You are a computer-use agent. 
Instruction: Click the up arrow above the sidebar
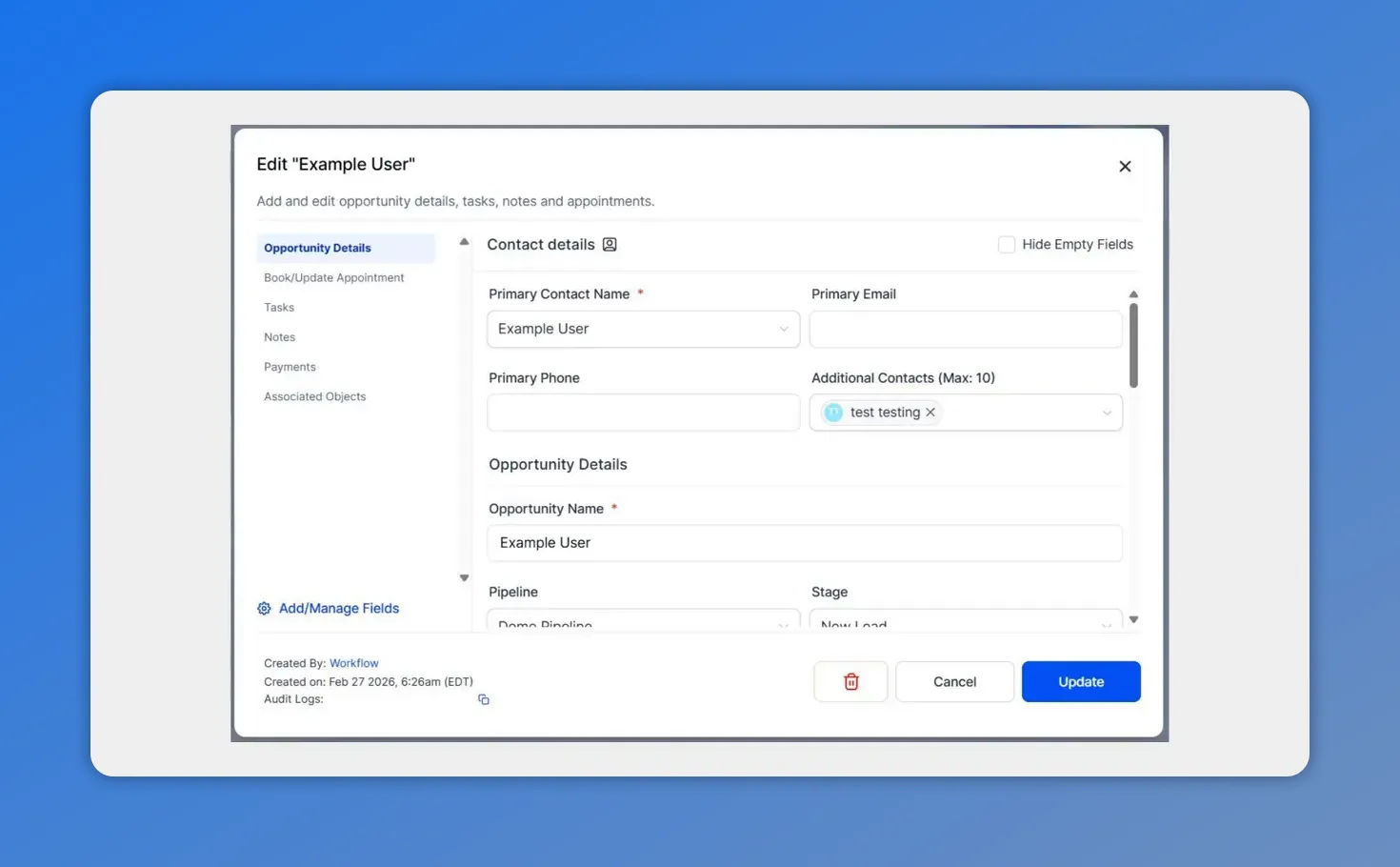pos(464,240)
